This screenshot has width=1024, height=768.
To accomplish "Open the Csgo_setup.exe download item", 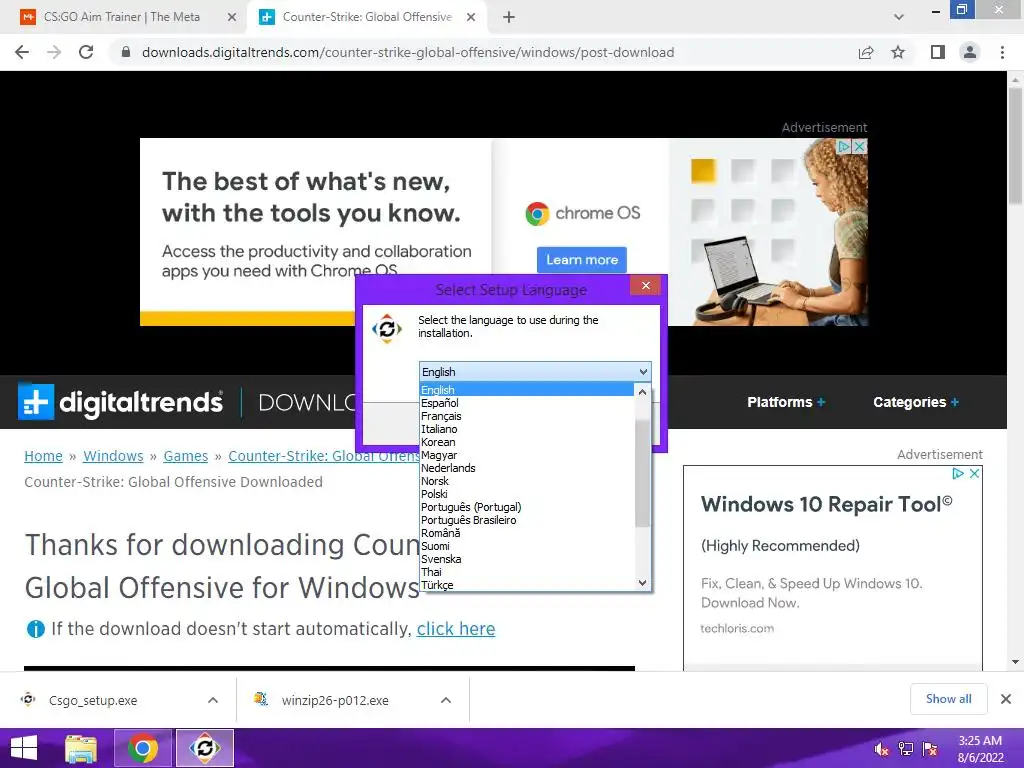I will coord(93,700).
